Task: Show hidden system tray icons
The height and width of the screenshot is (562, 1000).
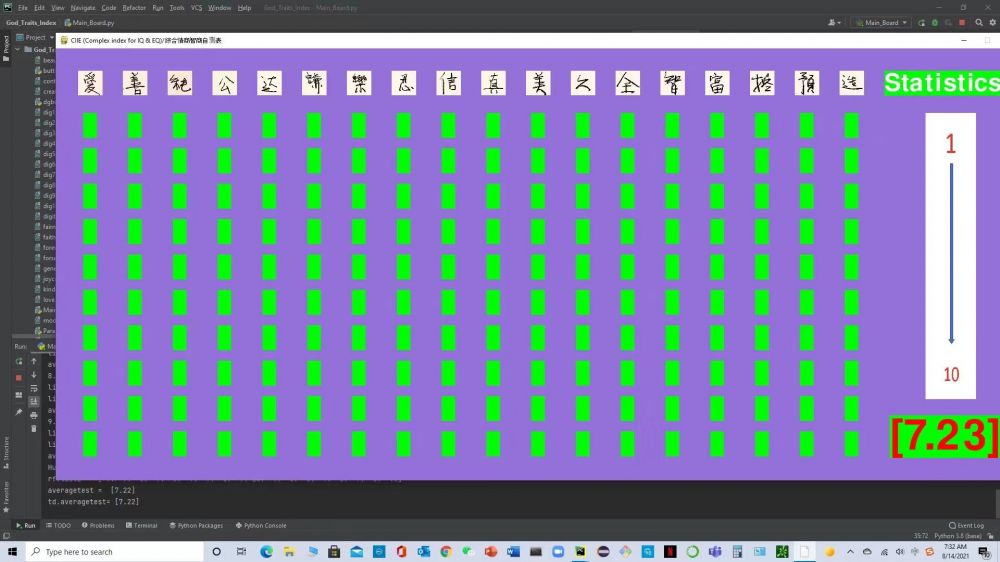Action: (x=849, y=551)
